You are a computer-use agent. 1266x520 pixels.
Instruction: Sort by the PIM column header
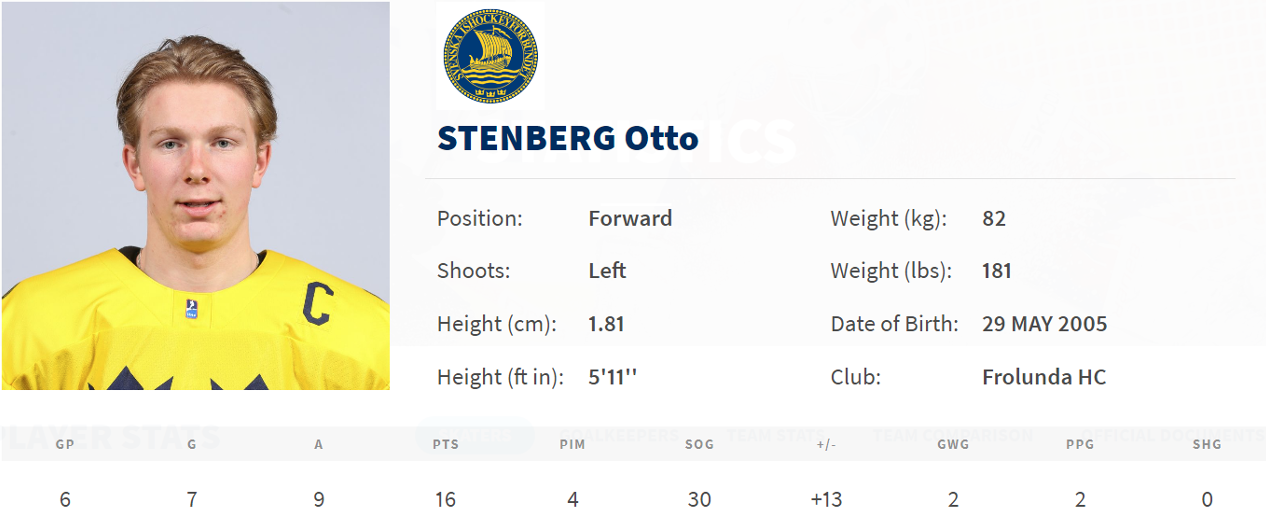click(x=573, y=444)
